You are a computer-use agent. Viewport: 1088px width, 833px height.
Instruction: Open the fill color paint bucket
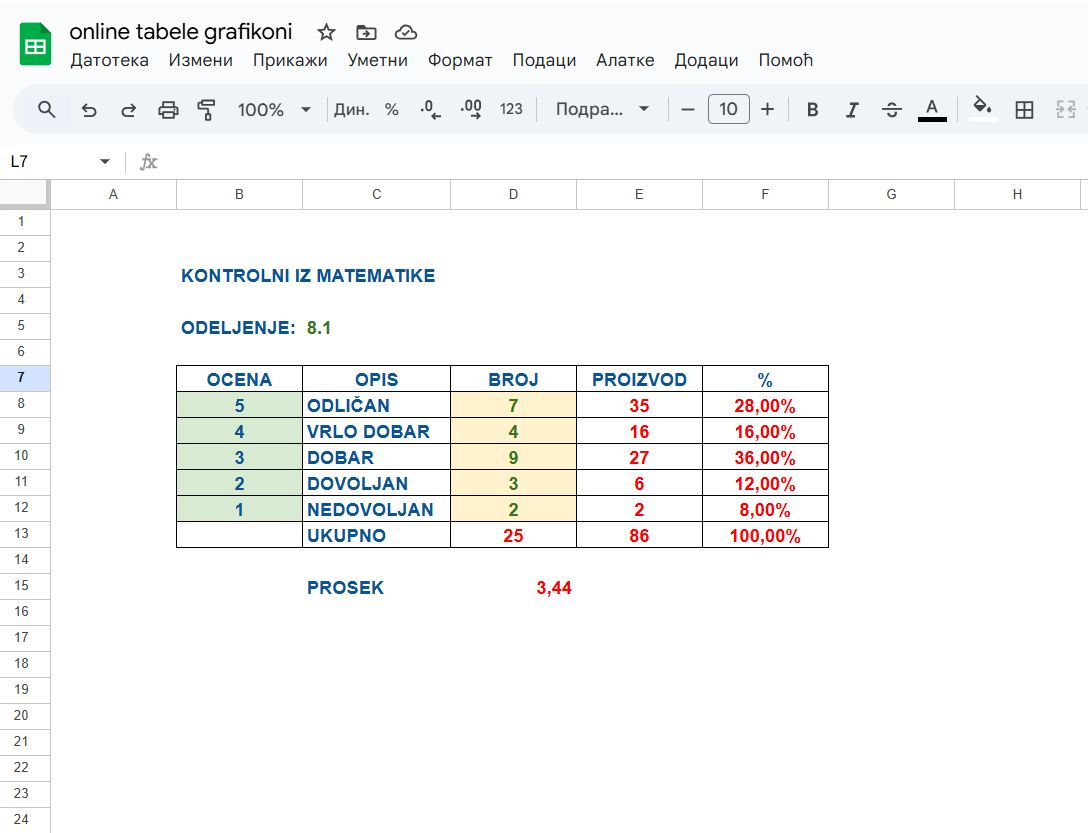coord(983,108)
